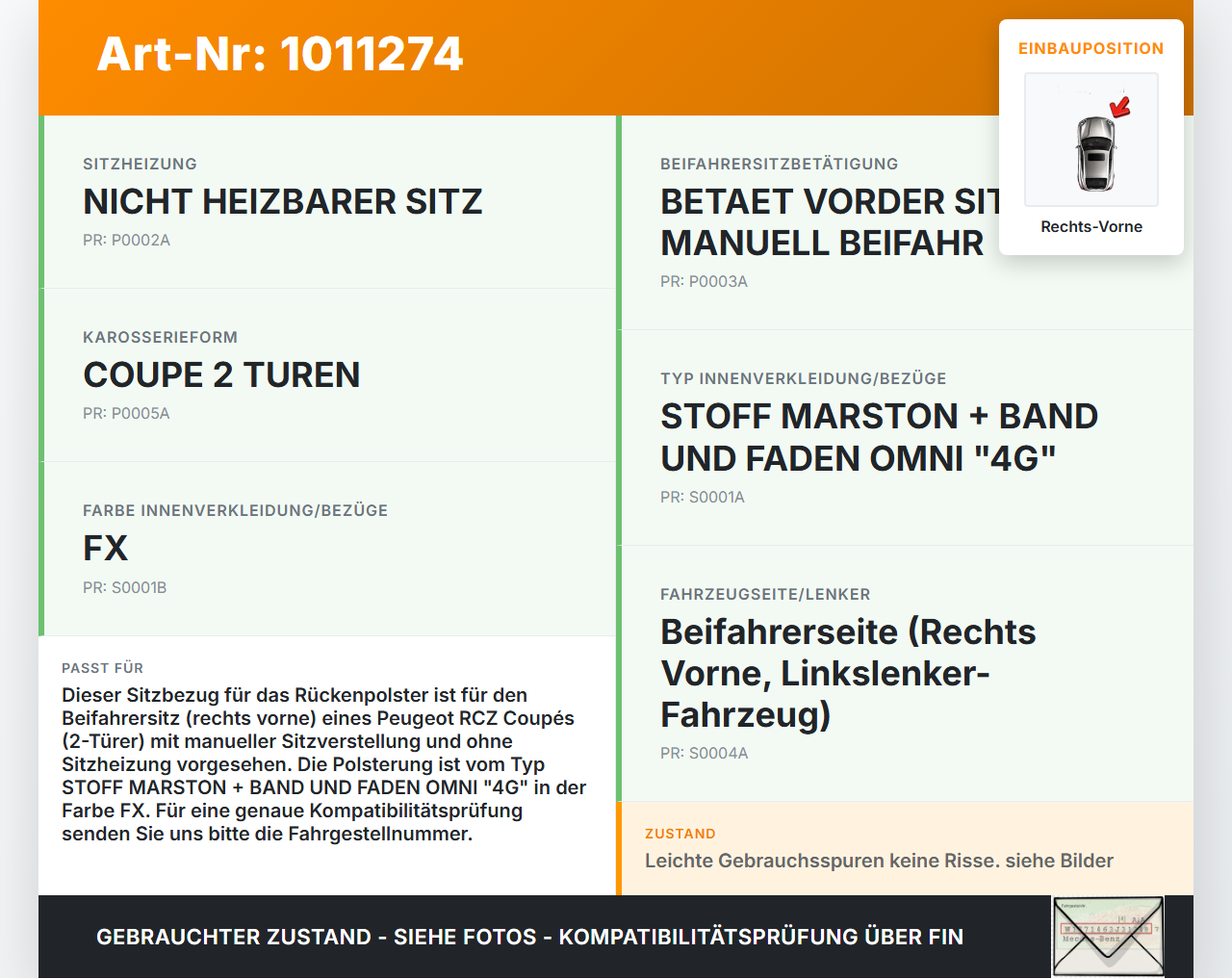Click the FX color value

click(105, 548)
